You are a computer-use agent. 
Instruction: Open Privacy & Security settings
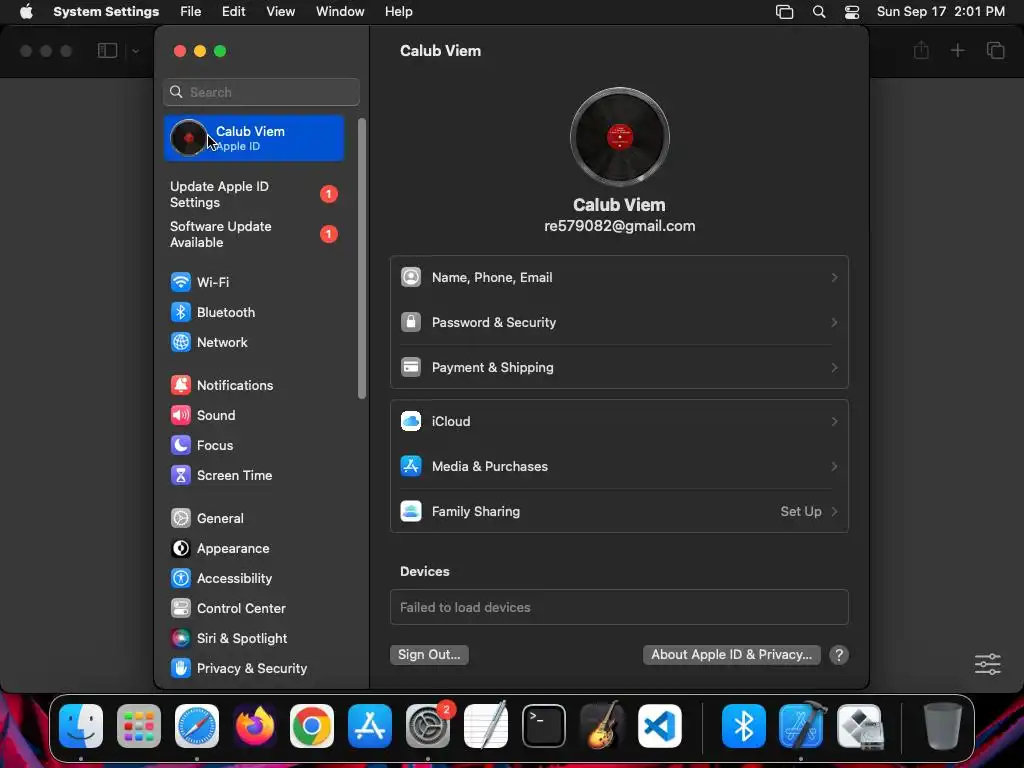253,669
